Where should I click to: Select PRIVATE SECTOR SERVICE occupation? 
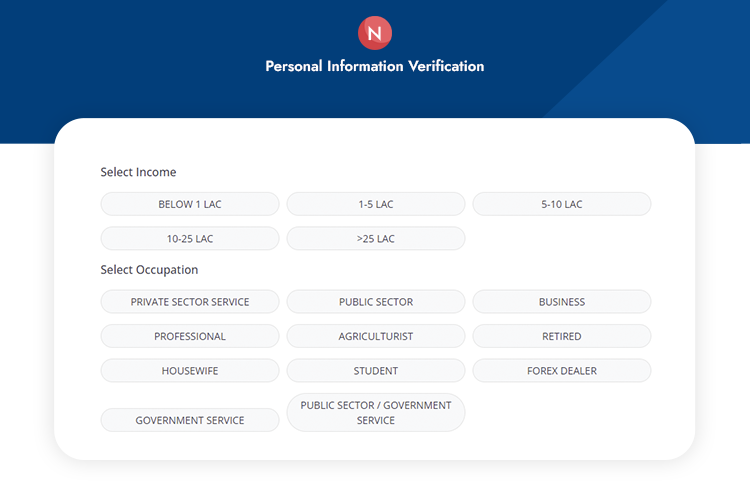click(190, 302)
